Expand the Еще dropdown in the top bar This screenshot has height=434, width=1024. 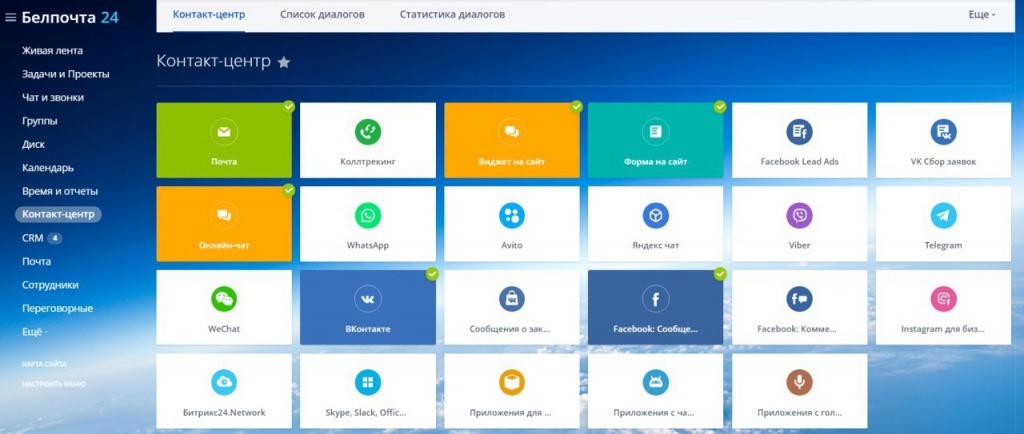coord(982,14)
